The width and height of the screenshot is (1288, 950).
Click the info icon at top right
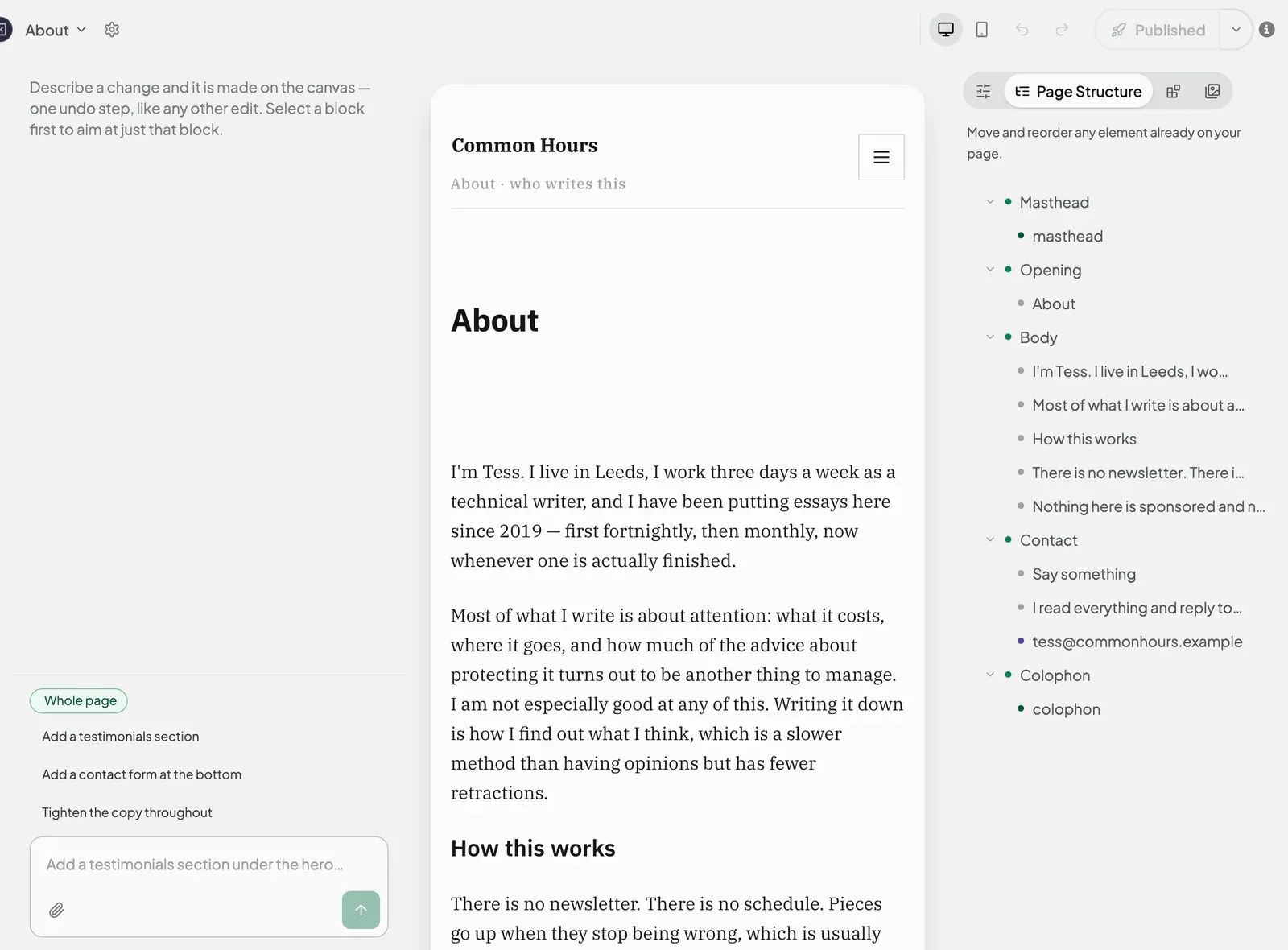pos(1267,30)
